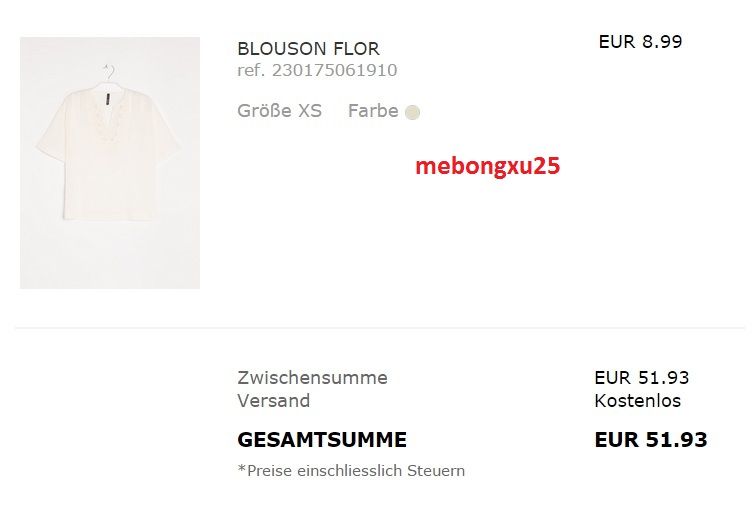756x511 pixels.
Task: Click the Größe XS size label
Action: coord(279,111)
